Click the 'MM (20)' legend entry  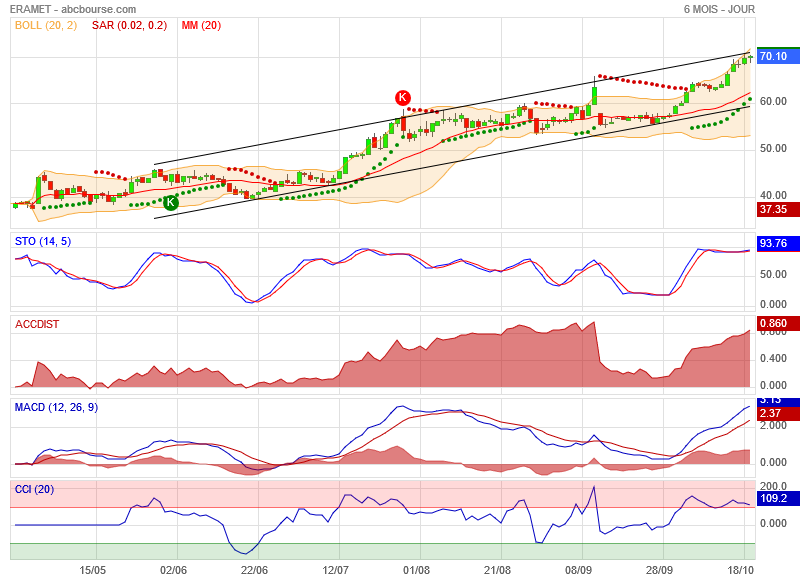coord(201,26)
